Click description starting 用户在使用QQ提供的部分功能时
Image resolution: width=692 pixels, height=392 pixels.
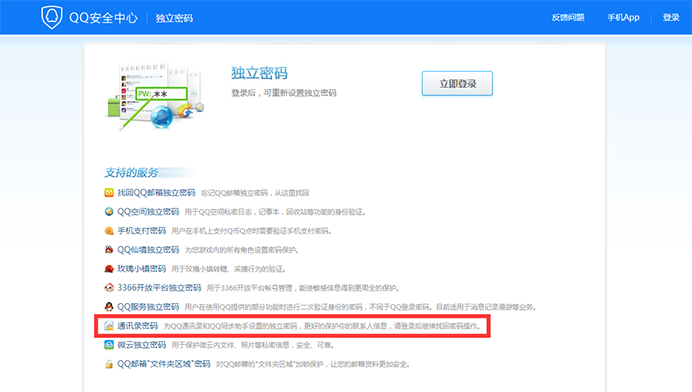360,307
